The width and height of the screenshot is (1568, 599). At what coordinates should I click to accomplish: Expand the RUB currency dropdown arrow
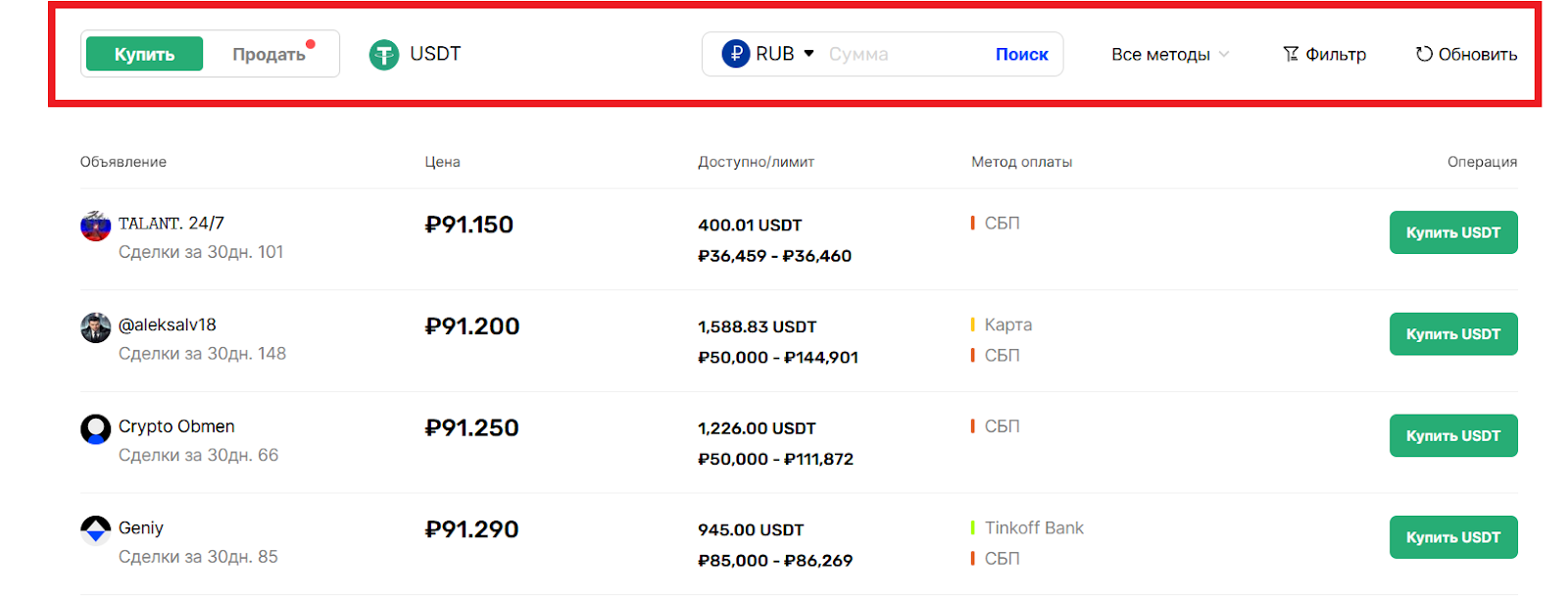[x=808, y=53]
